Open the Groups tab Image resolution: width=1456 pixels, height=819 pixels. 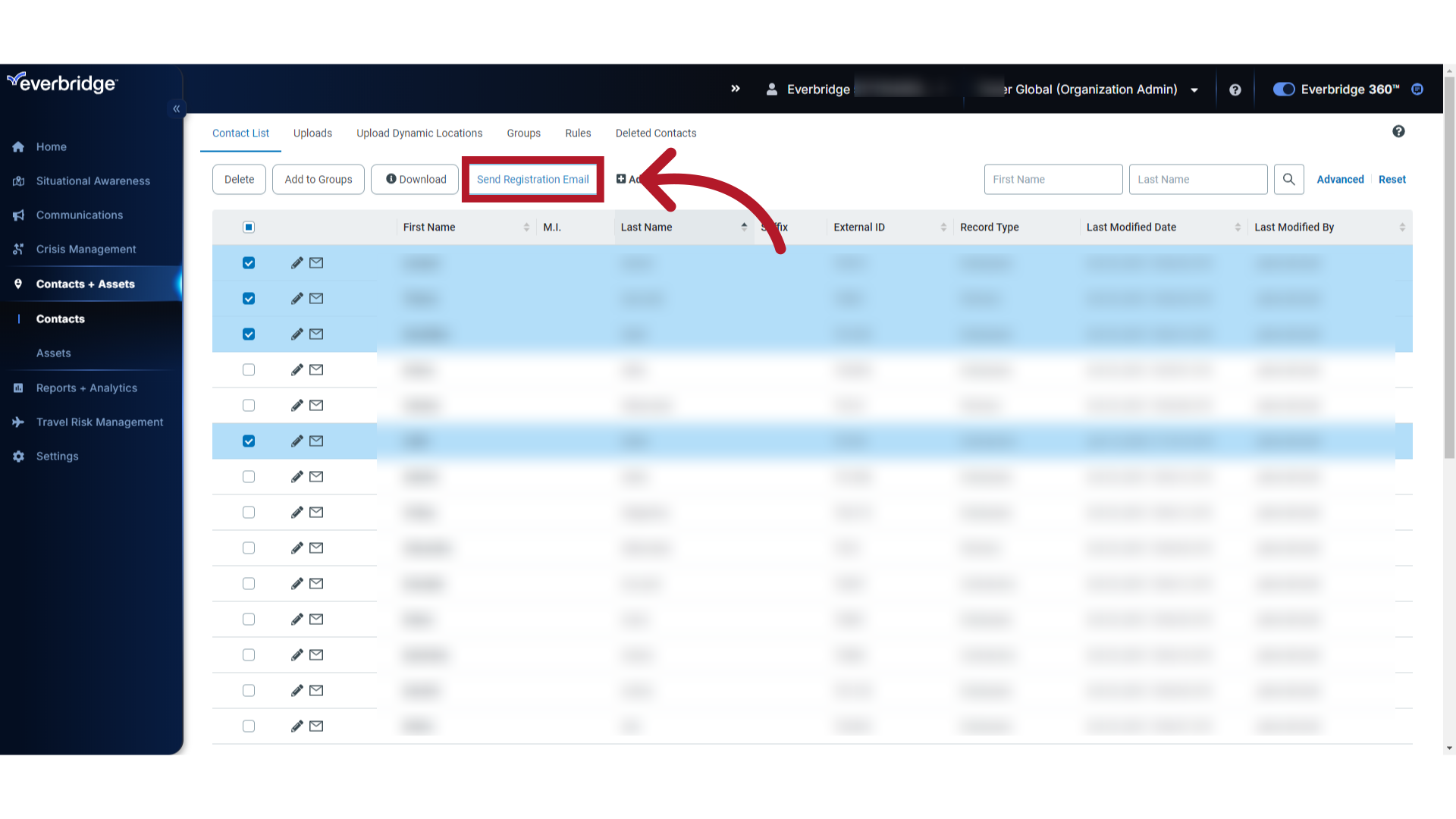(523, 133)
